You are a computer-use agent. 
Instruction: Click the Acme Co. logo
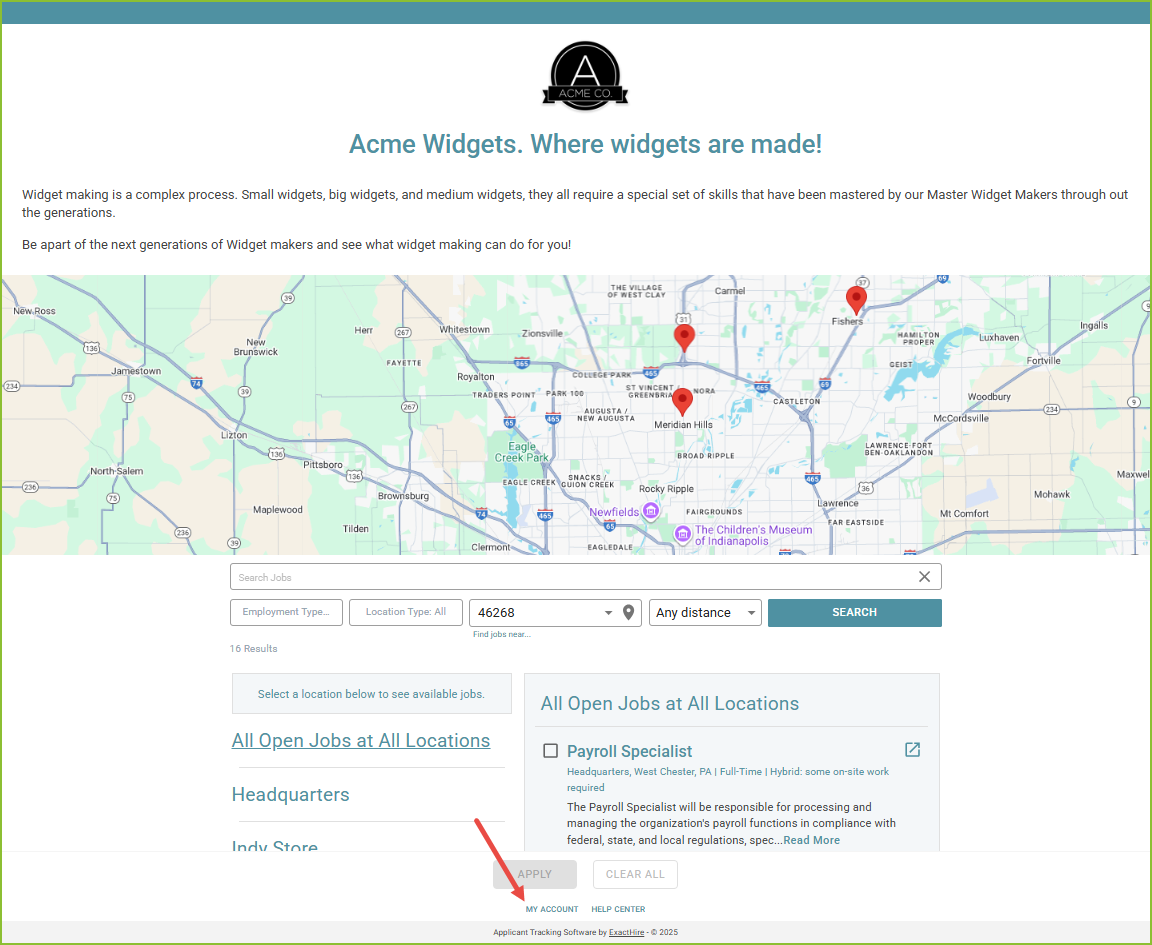coord(585,76)
